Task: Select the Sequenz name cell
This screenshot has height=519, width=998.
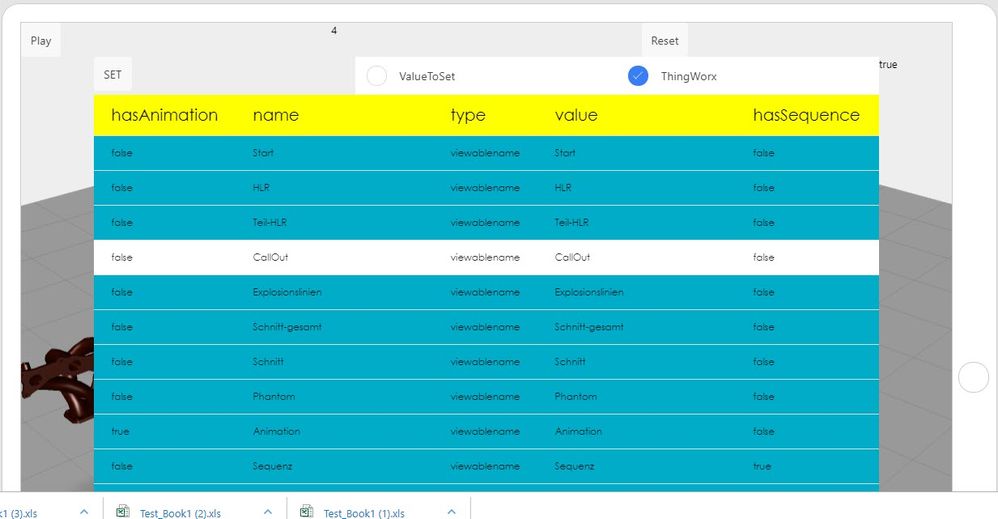Action: point(272,466)
